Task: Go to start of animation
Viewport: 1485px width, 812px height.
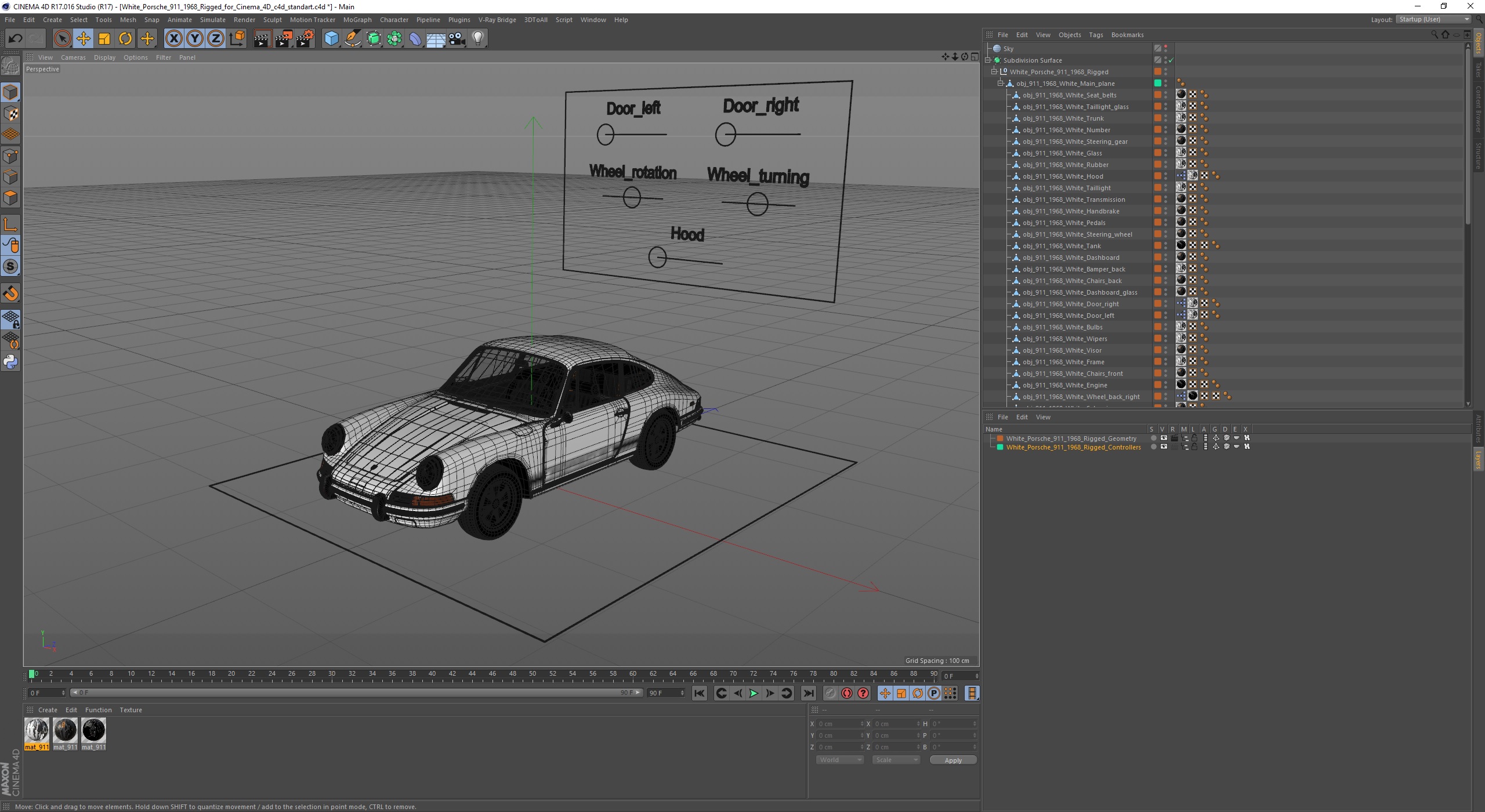Action: tap(700, 693)
